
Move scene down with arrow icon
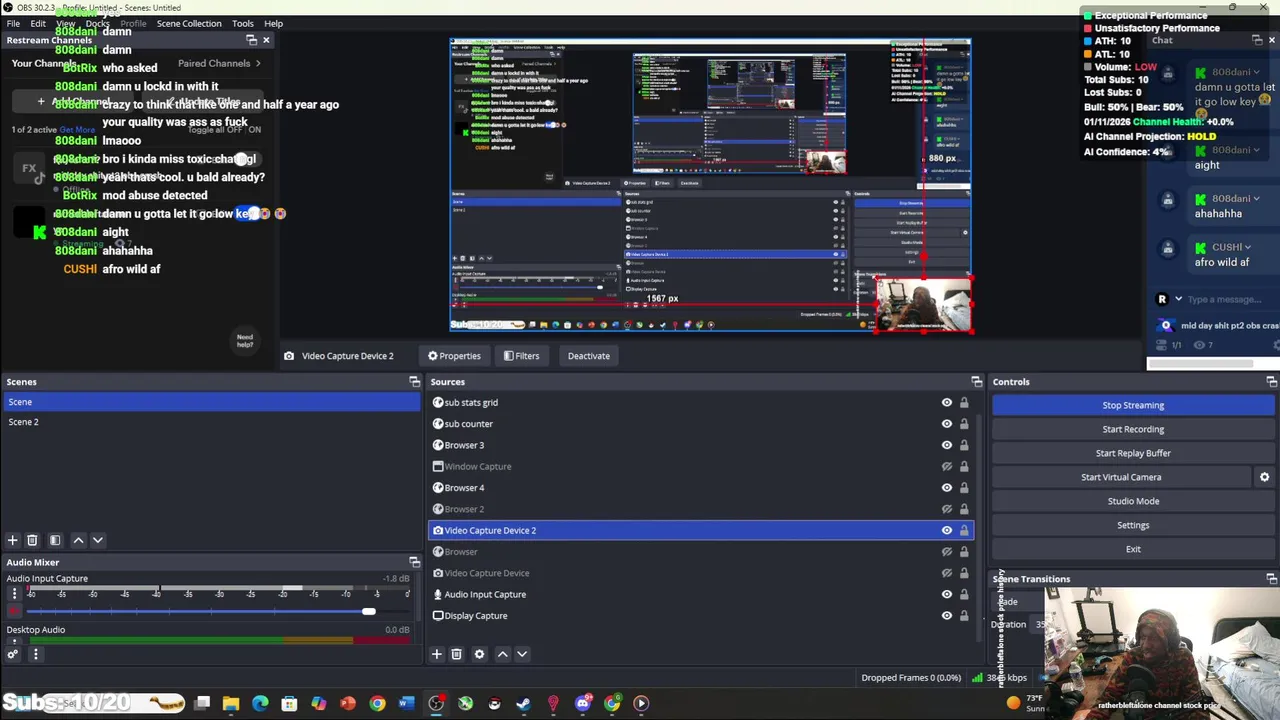98,540
